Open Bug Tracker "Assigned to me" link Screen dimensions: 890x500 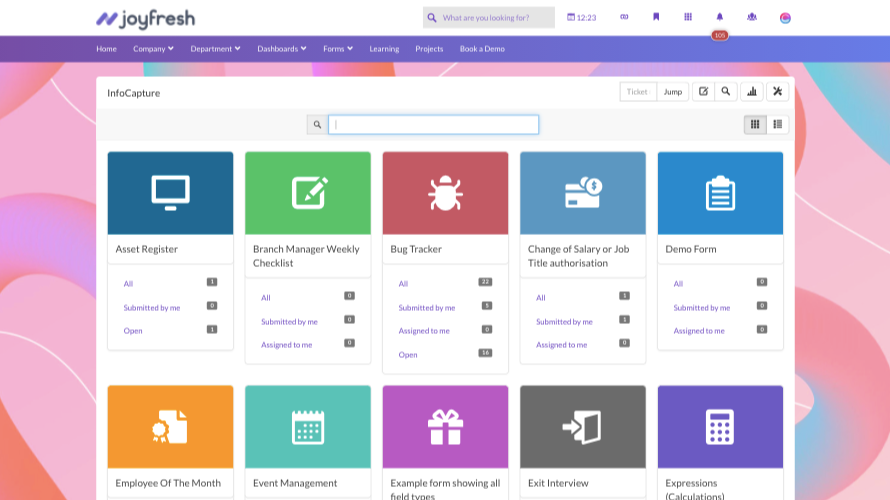[x=424, y=331]
